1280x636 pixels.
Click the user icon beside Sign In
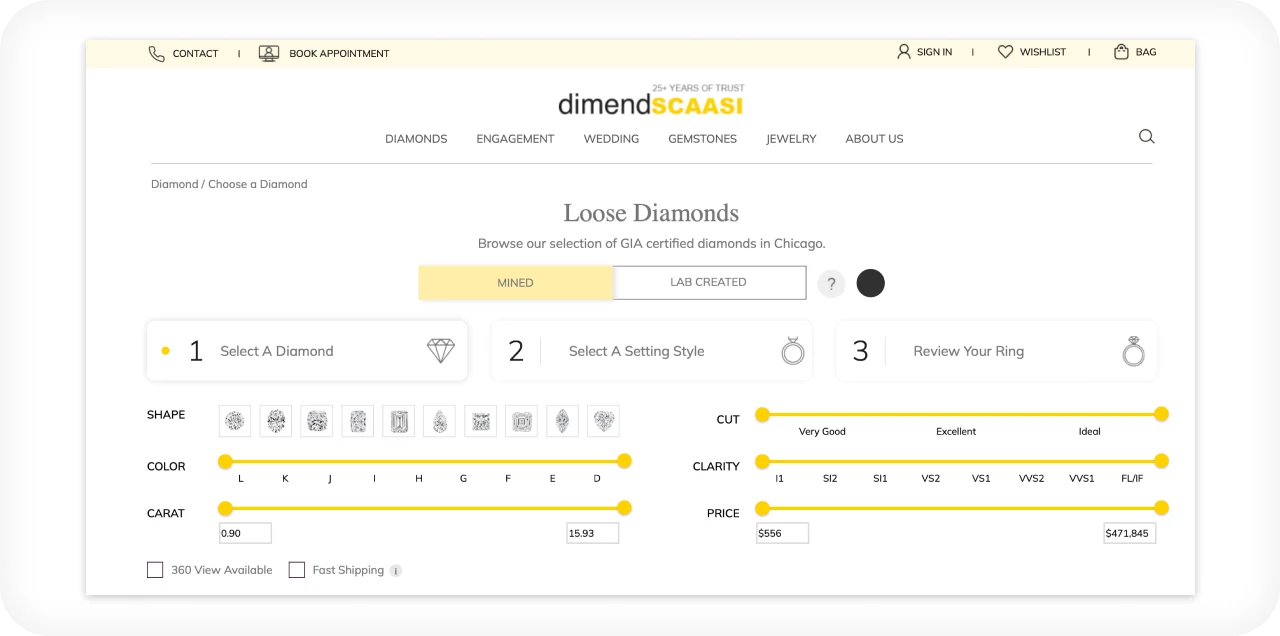coord(904,51)
